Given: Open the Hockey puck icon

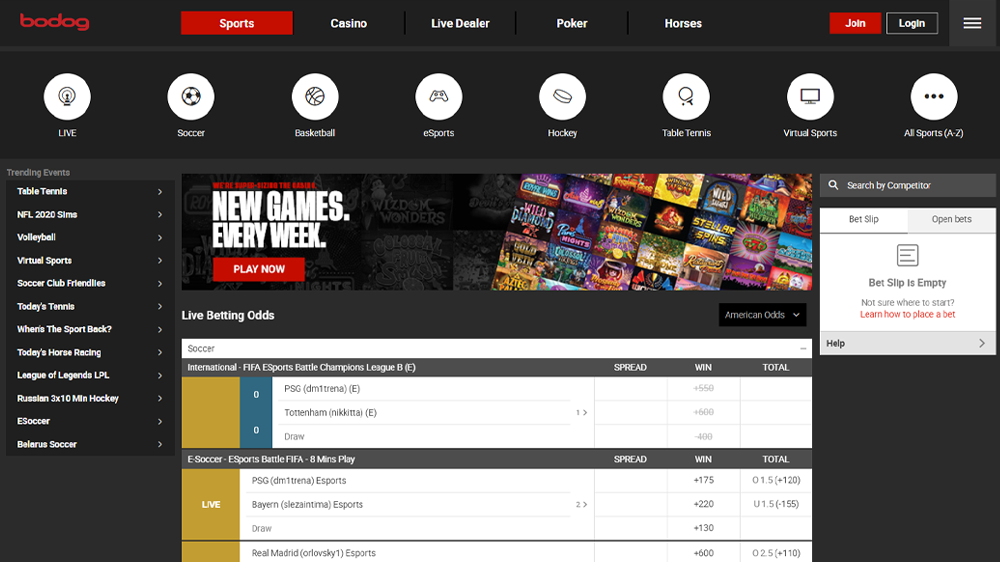Looking at the screenshot, I should pos(562,96).
